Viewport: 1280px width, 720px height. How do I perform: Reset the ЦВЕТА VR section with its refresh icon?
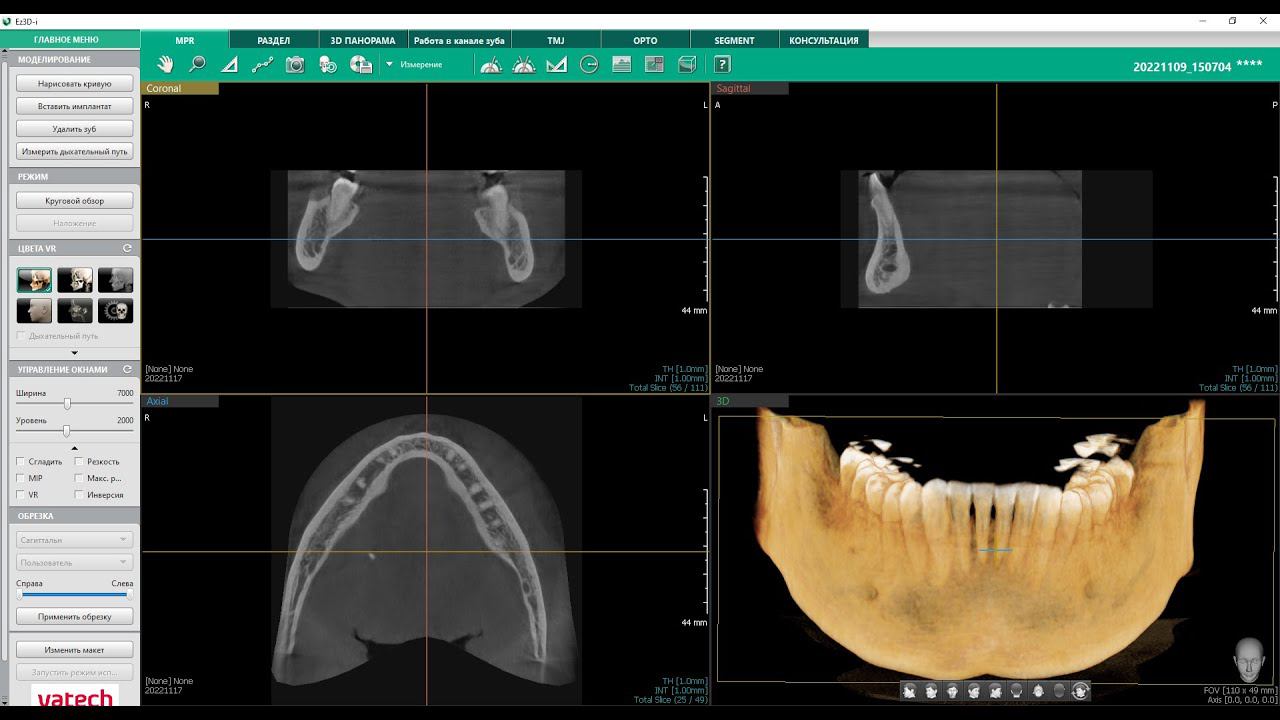(127, 248)
